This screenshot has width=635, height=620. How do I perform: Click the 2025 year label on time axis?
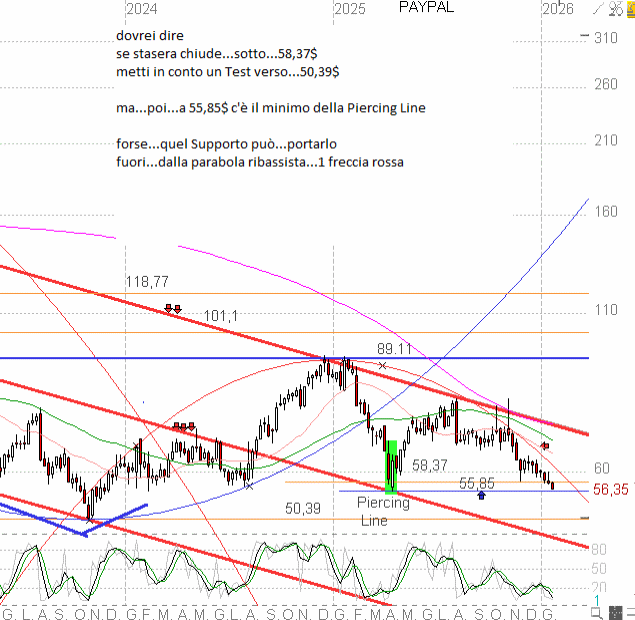tap(349, 9)
